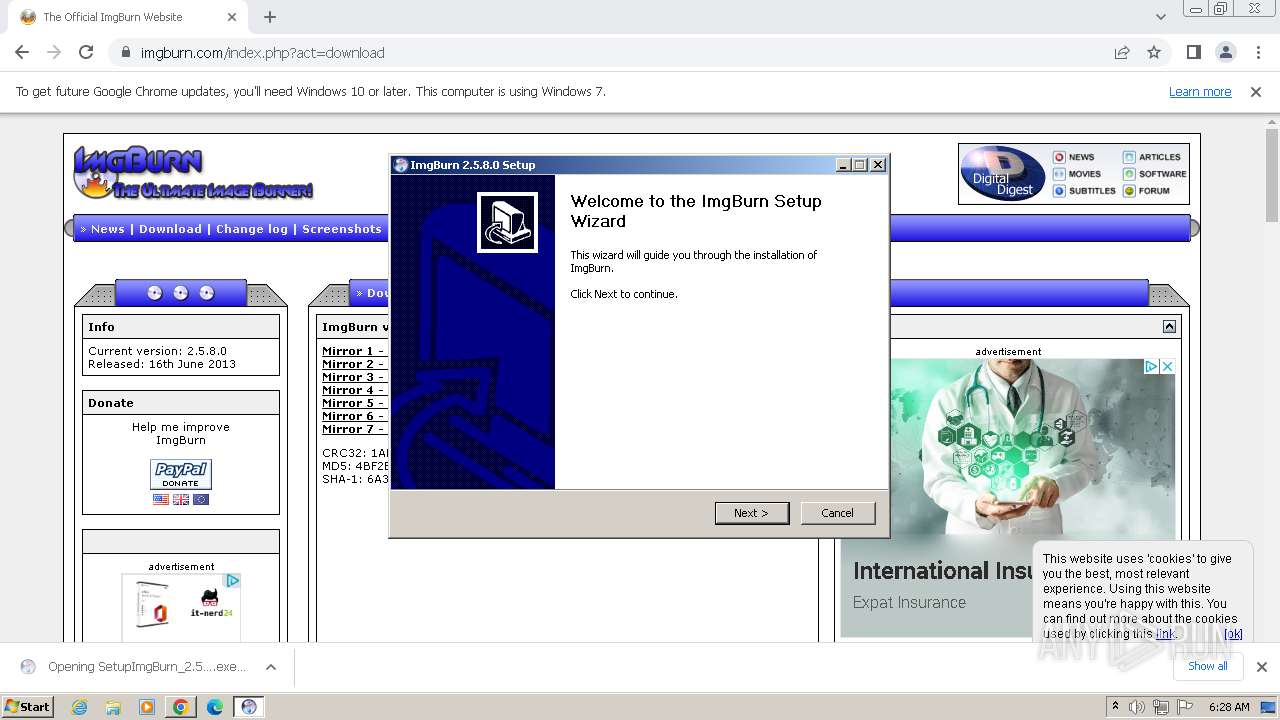This screenshot has height=720, width=1280.
Task: Click the Mirror 3 download link
Action: point(353,377)
